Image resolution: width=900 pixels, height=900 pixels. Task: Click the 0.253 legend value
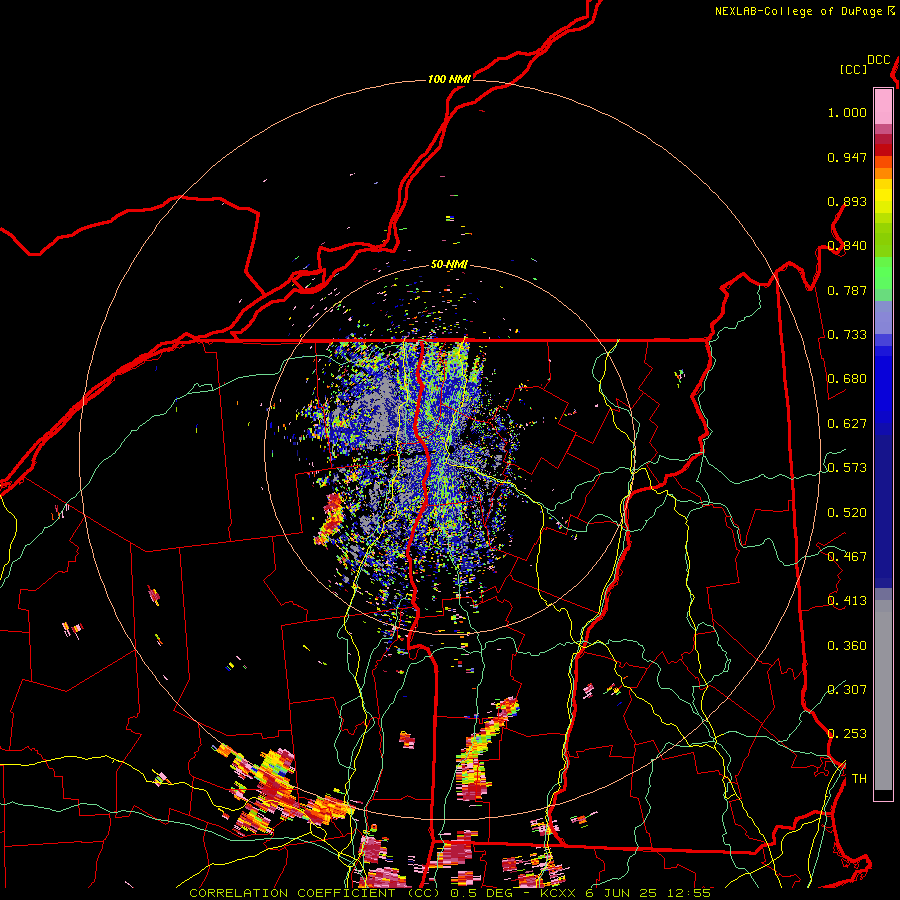(x=847, y=734)
